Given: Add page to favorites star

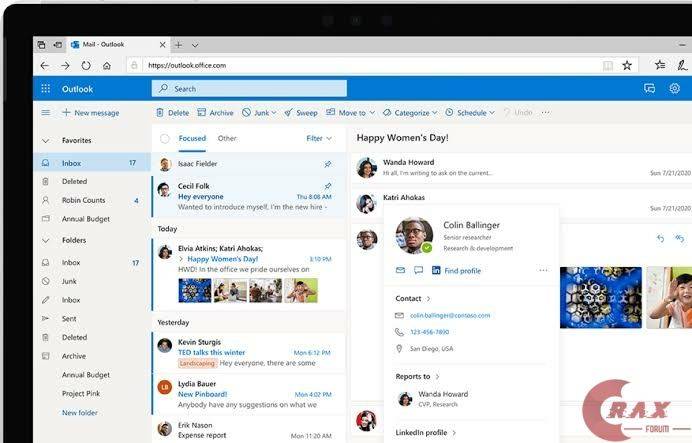Looking at the screenshot, I should point(627,66).
